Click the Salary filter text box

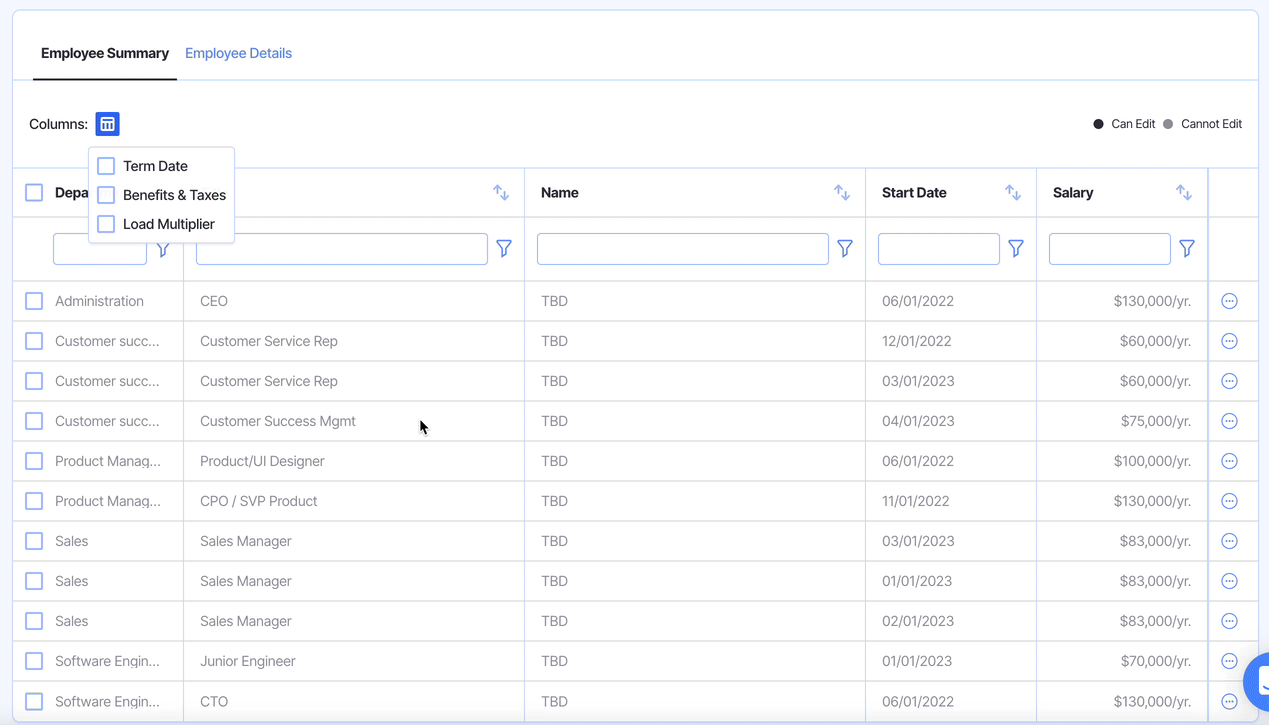[1109, 249]
